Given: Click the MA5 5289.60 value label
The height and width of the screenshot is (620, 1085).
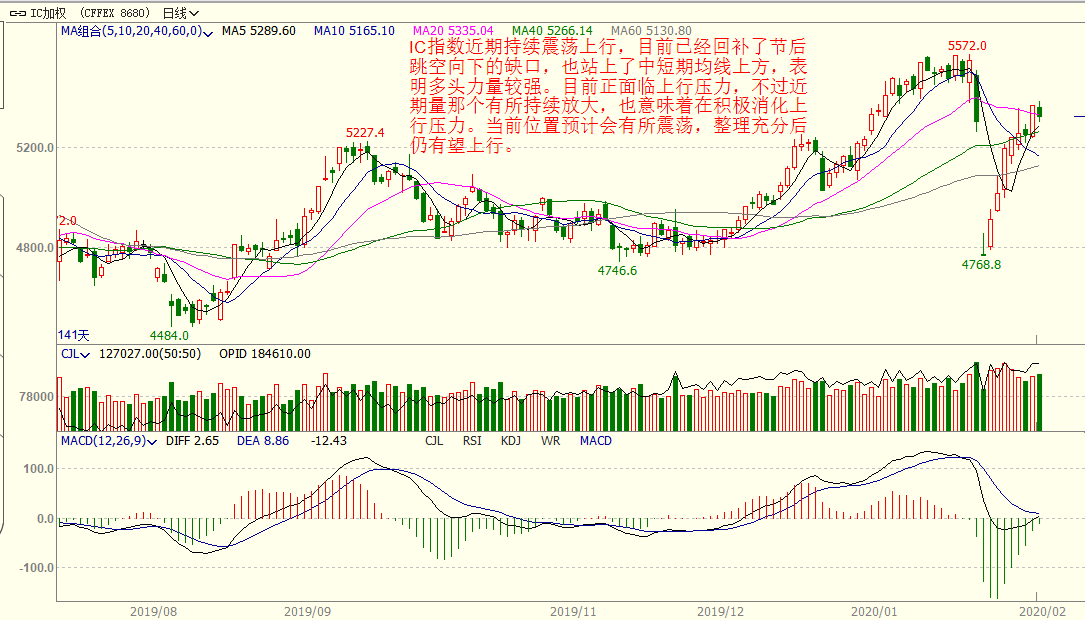Looking at the screenshot, I should (x=258, y=31).
